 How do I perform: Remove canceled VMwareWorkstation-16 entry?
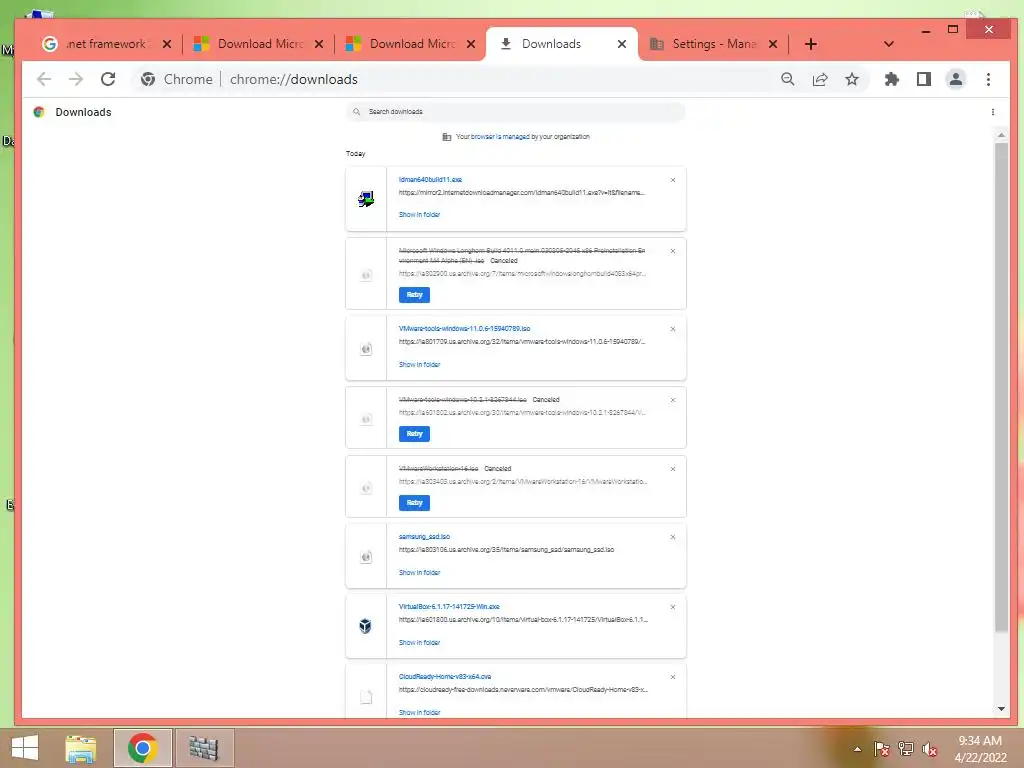coord(673,469)
